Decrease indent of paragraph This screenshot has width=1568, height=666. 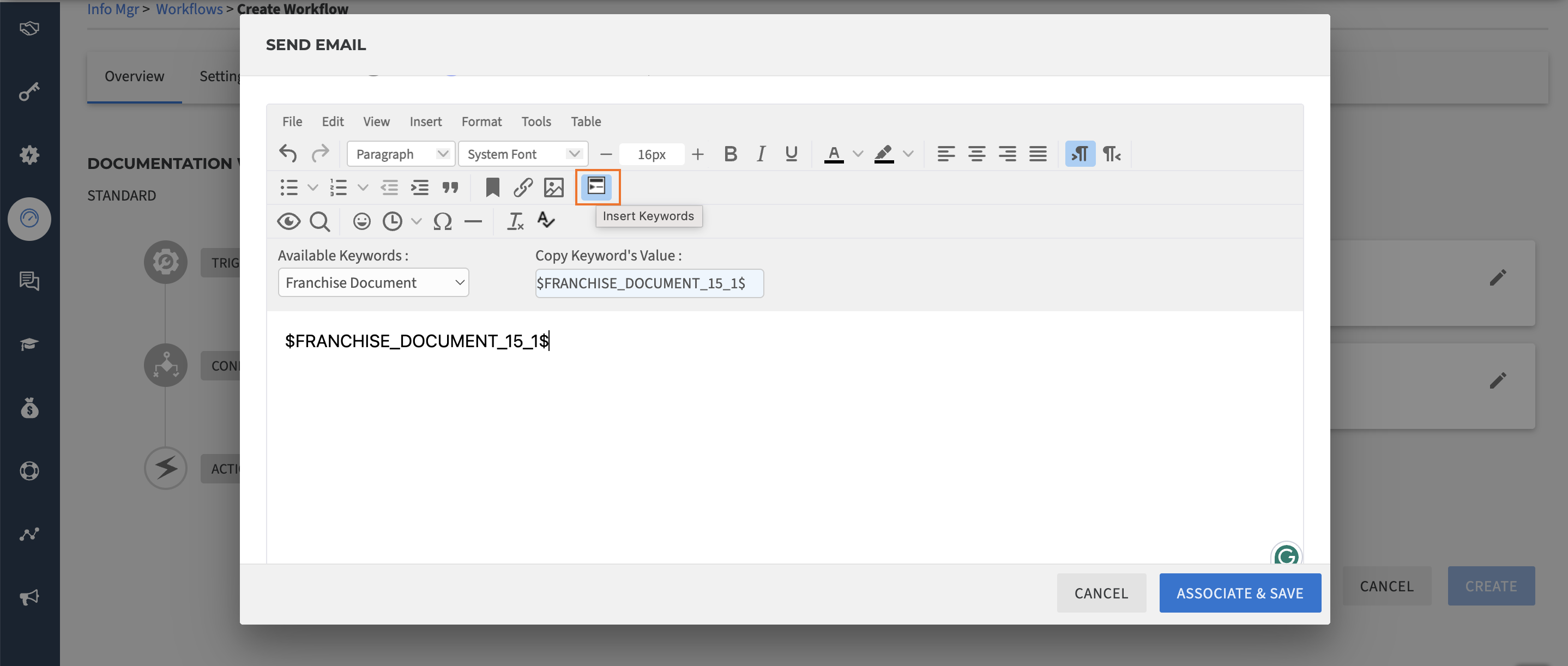click(390, 187)
